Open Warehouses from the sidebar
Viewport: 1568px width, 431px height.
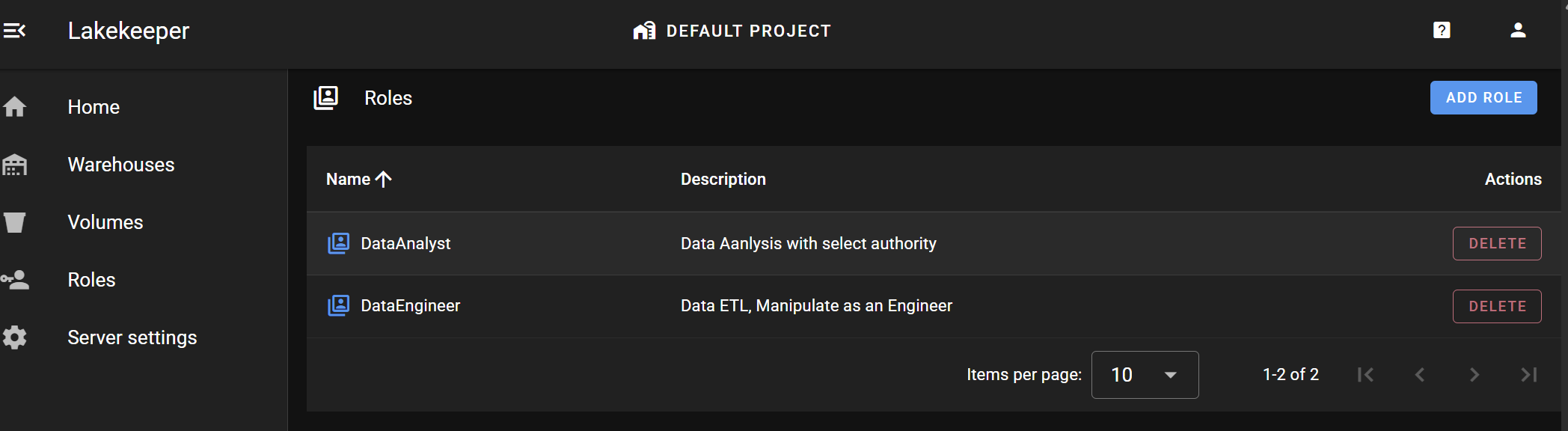tap(120, 165)
